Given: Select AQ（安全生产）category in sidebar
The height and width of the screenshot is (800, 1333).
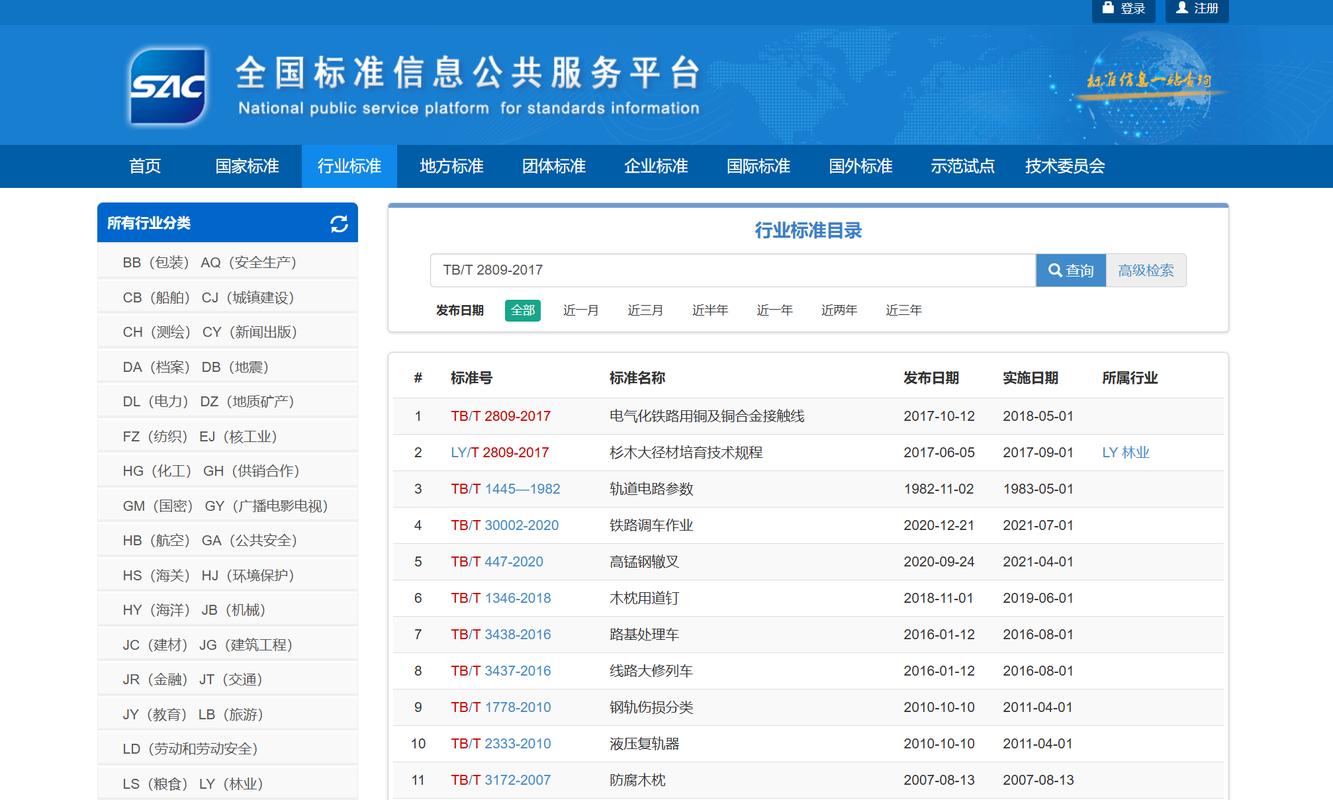Looking at the screenshot, I should tap(248, 262).
